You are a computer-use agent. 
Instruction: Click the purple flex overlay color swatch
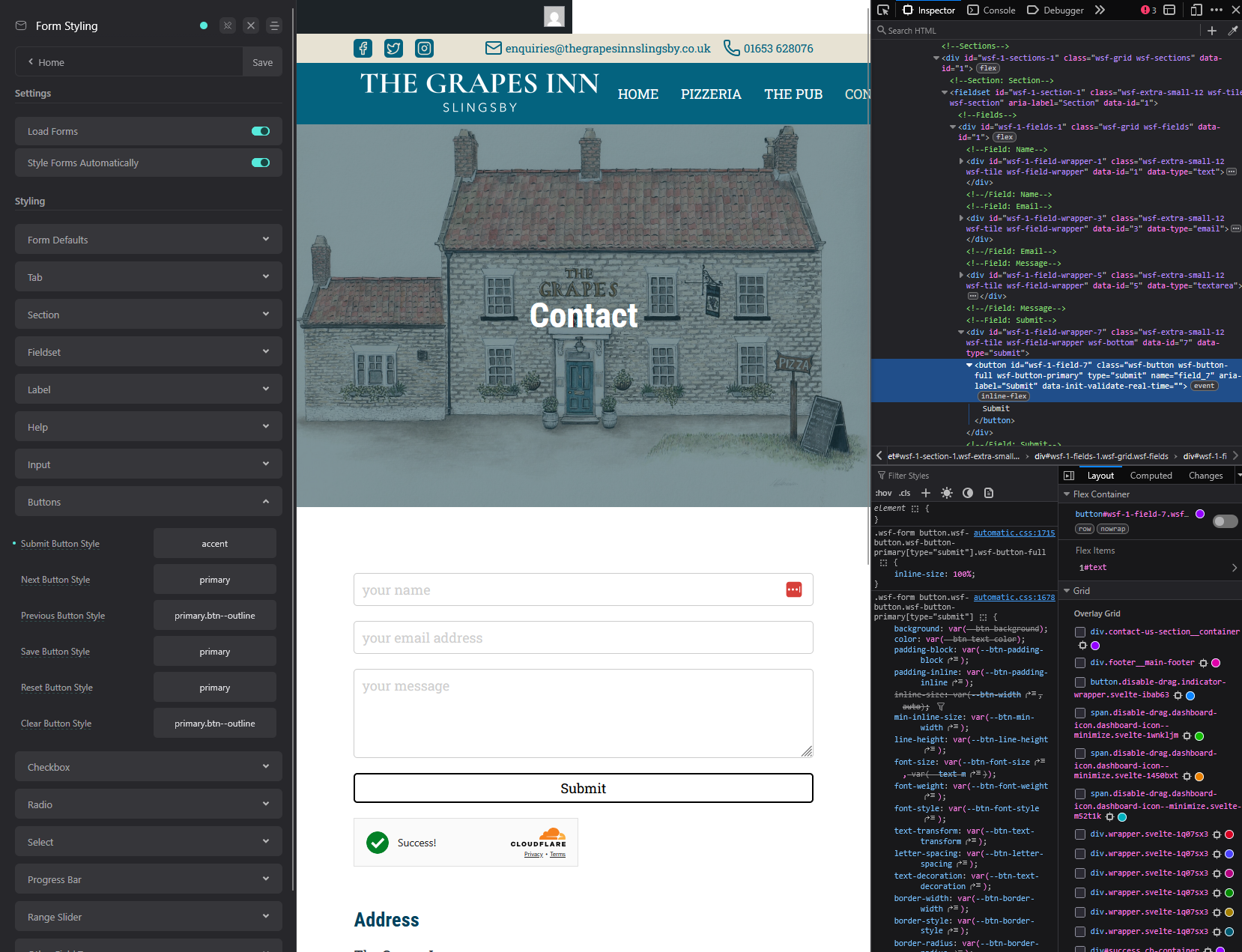(x=1200, y=514)
